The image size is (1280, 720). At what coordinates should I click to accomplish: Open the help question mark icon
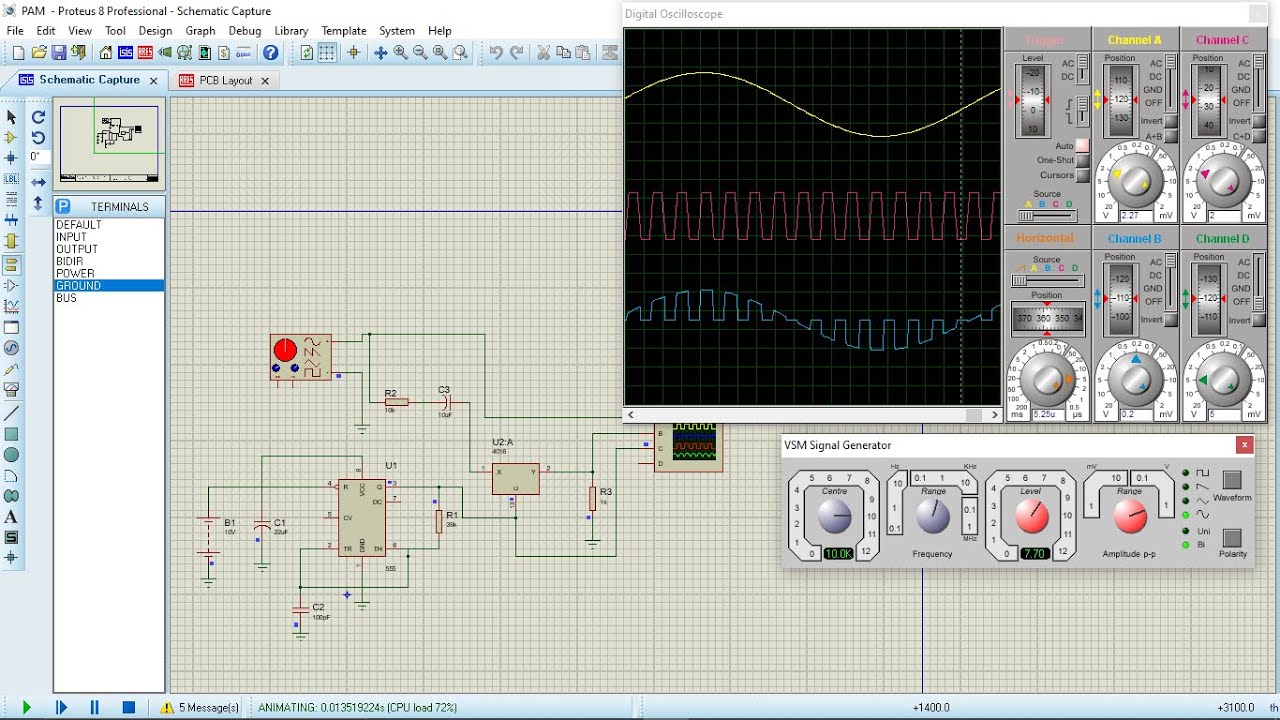(x=271, y=53)
